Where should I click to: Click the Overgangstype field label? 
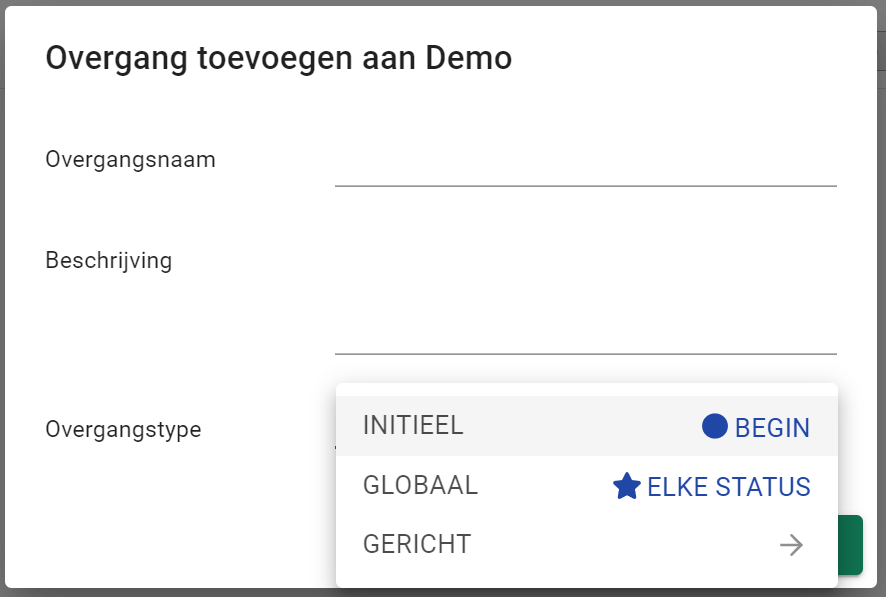[x=123, y=430]
